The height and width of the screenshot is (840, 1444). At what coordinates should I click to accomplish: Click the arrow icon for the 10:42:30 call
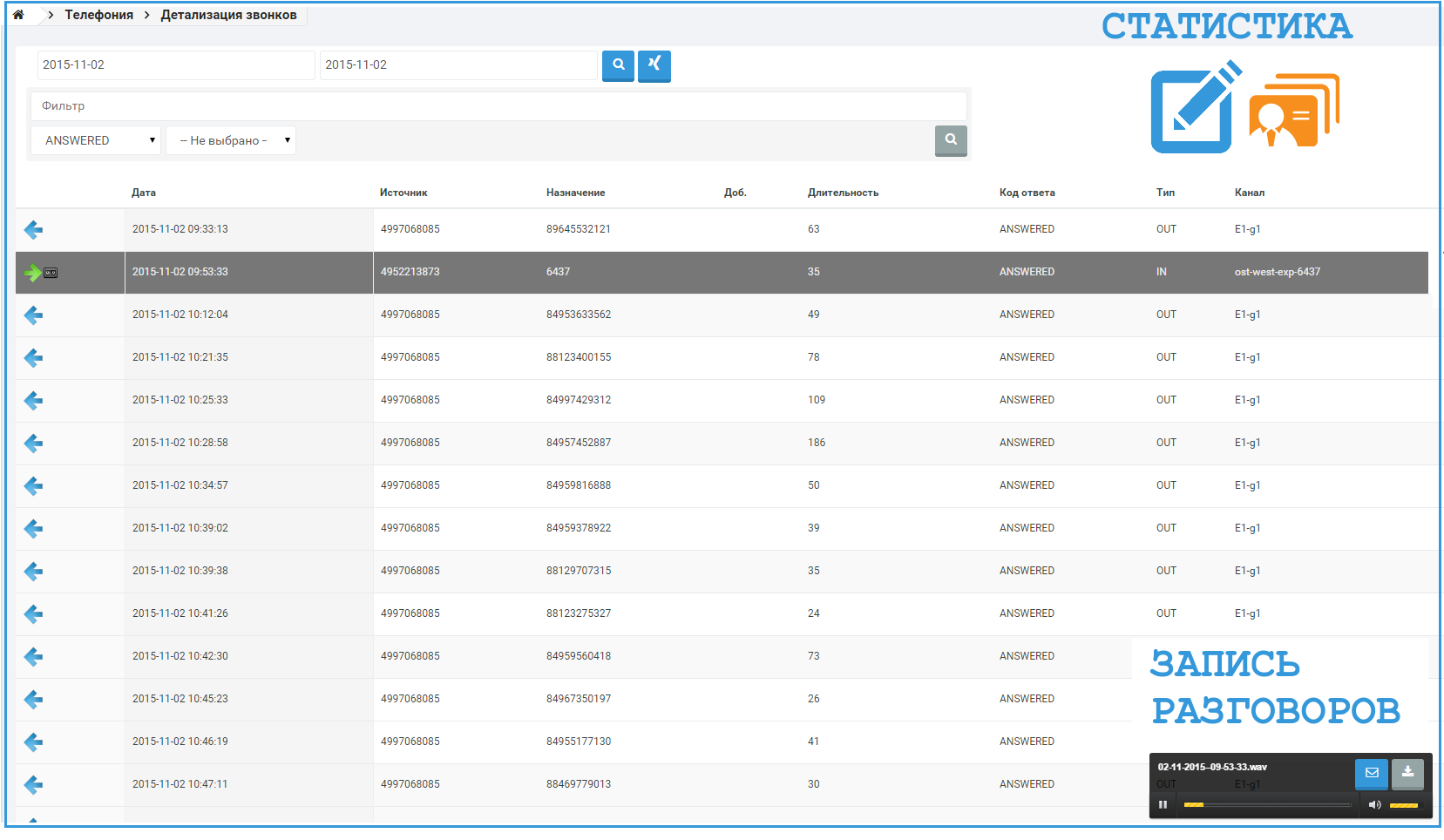(x=33, y=657)
